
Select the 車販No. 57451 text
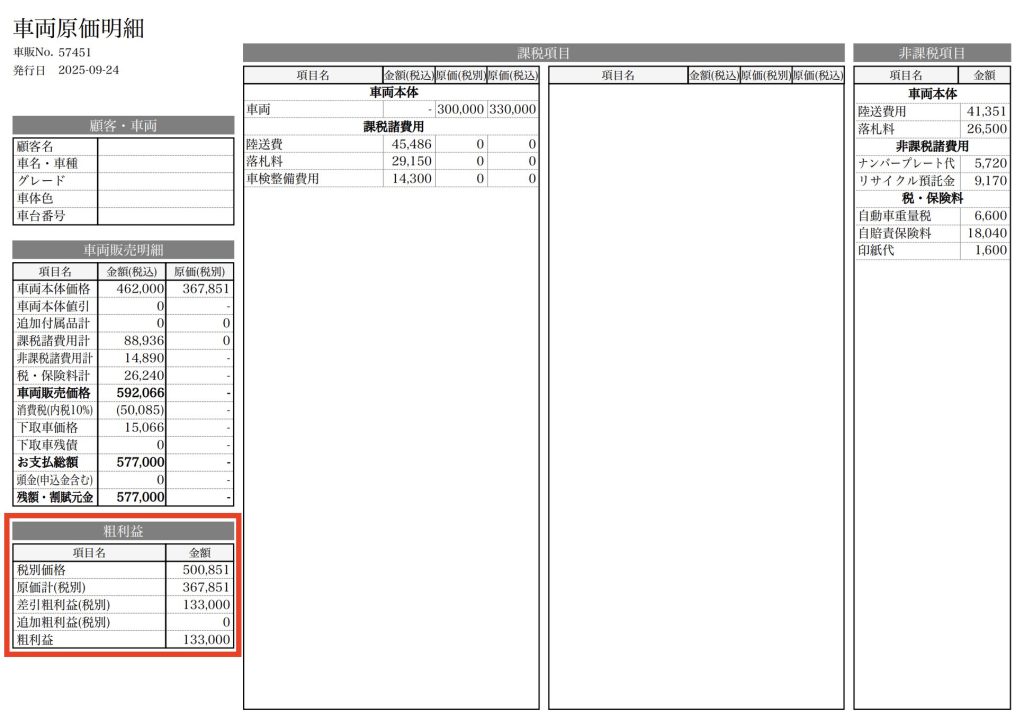tap(52, 52)
